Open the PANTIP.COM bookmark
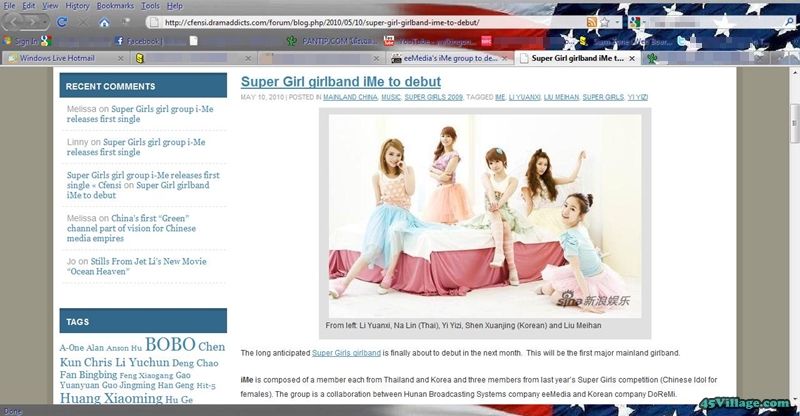 (332, 41)
